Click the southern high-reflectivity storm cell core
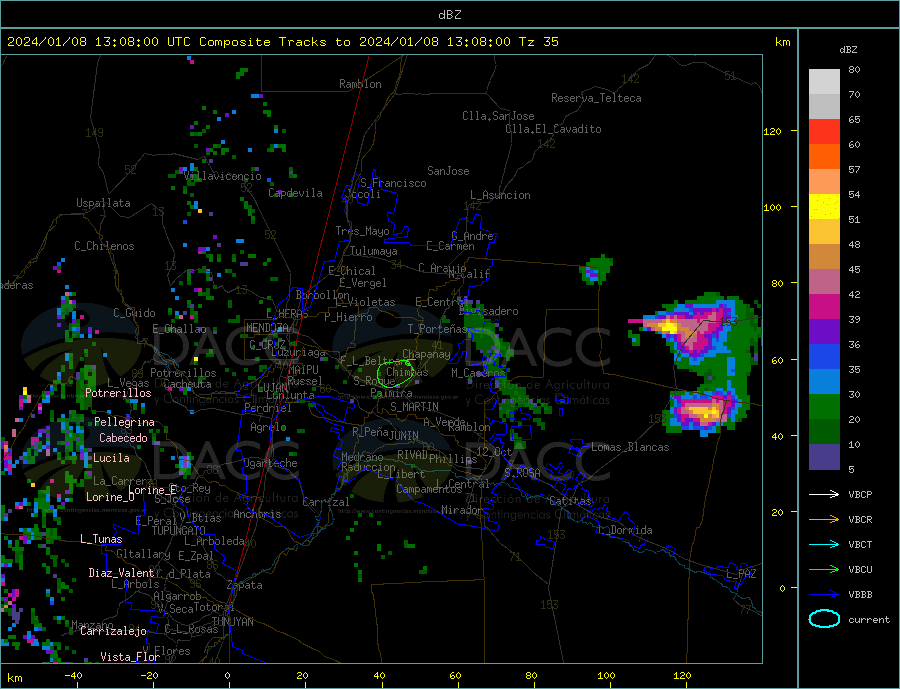The image size is (900, 689). coord(703,412)
